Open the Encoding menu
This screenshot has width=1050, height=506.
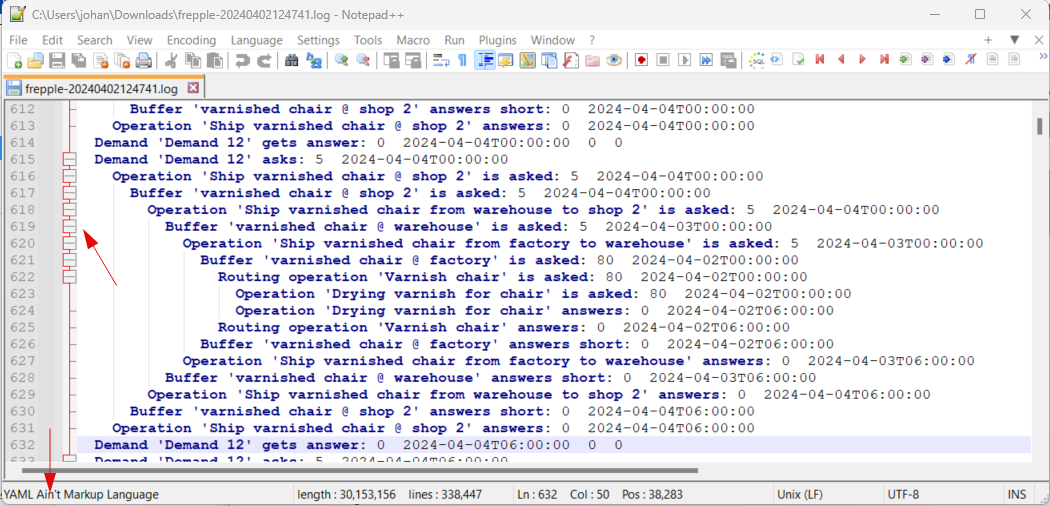pos(191,40)
